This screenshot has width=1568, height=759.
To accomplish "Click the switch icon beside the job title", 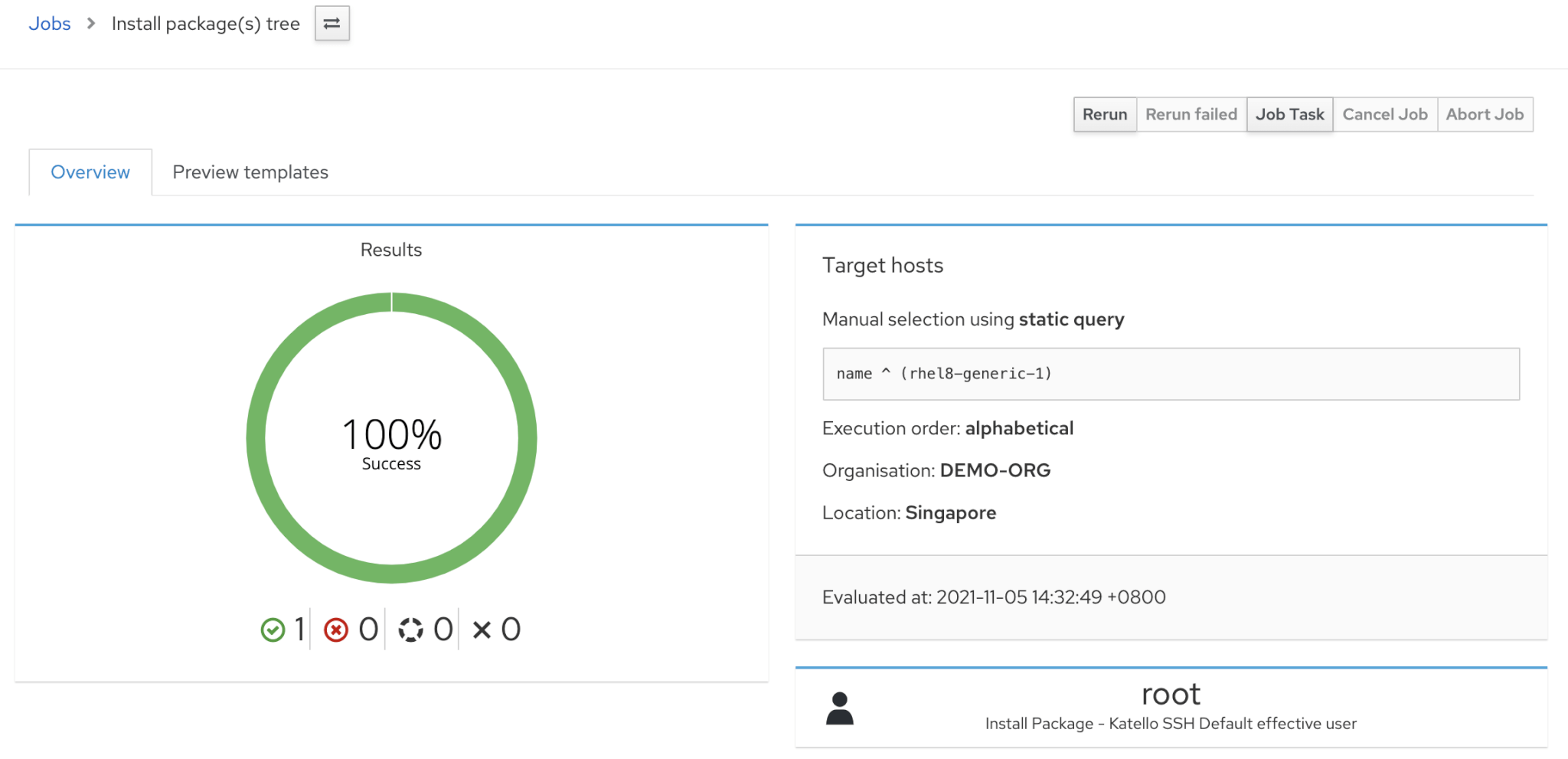I will coord(332,24).
